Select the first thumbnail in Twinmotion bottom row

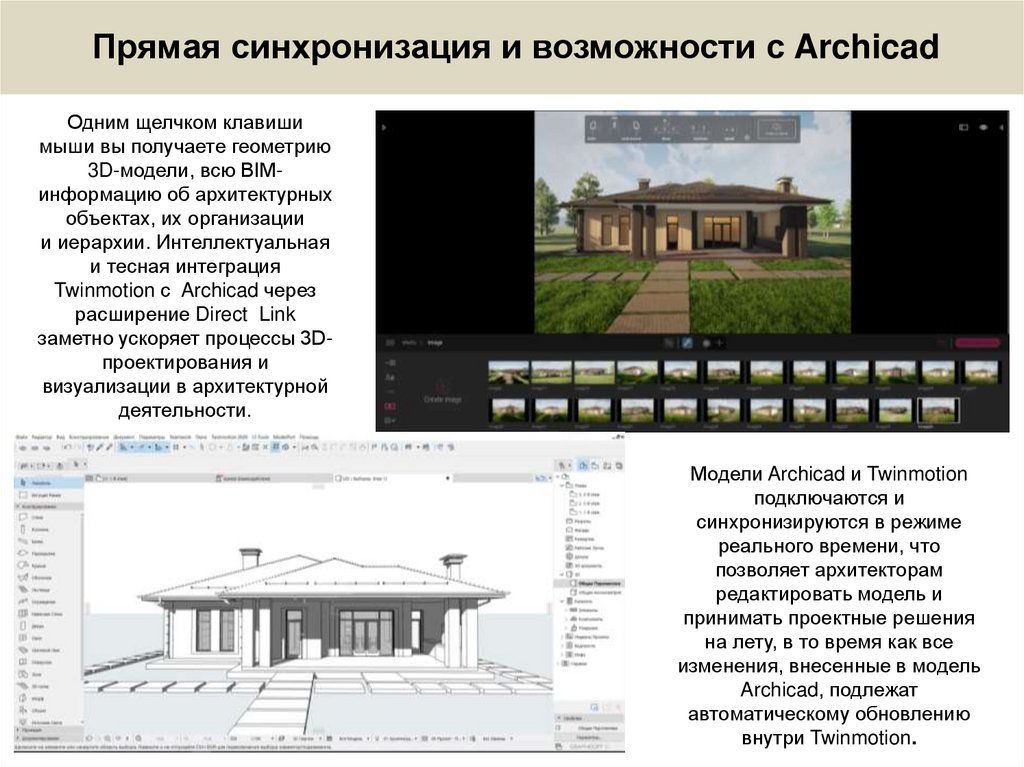pos(509,411)
